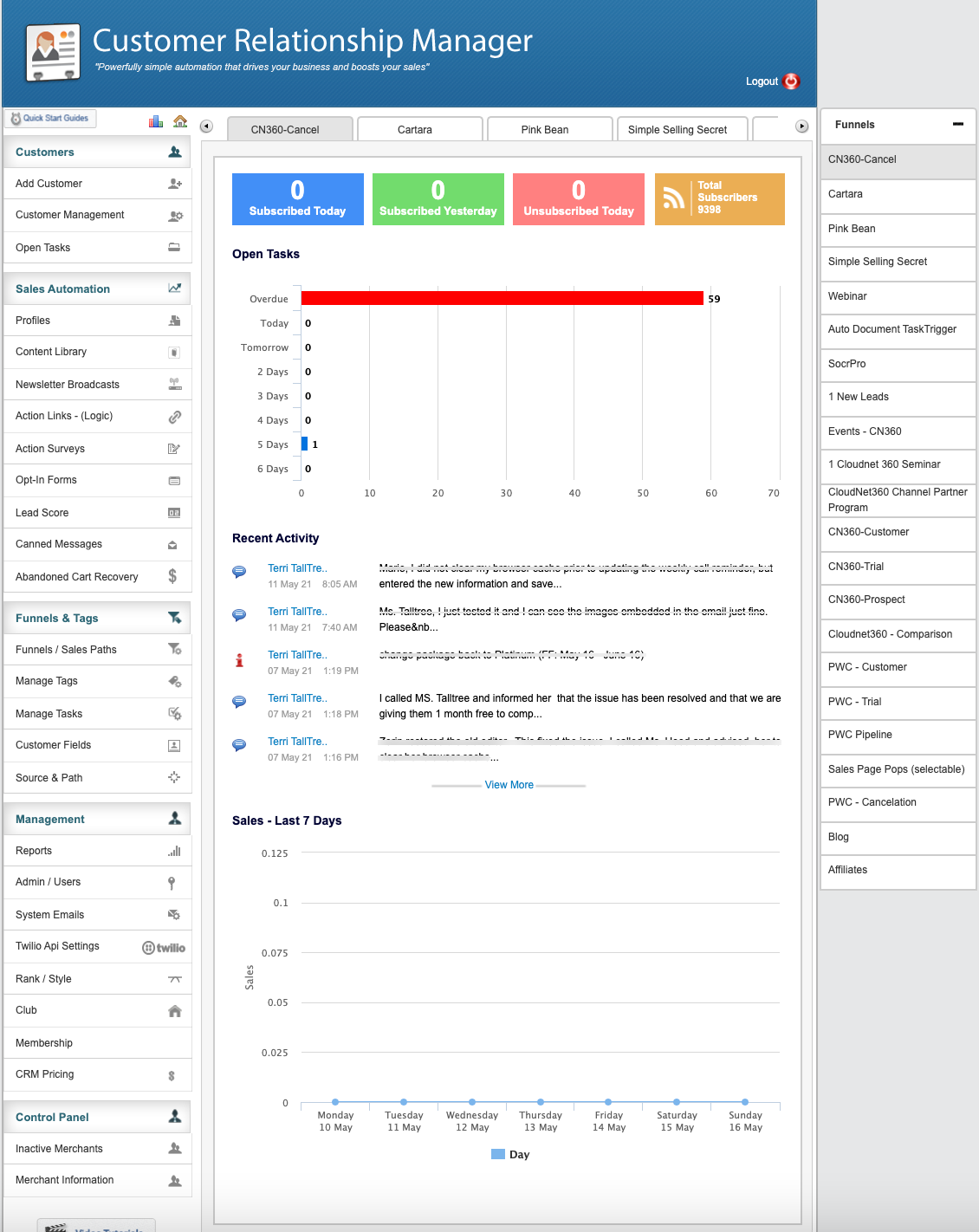This screenshot has width=979, height=1232.
Task: Click the home icon near Quick Start Guides
Action: click(x=180, y=121)
